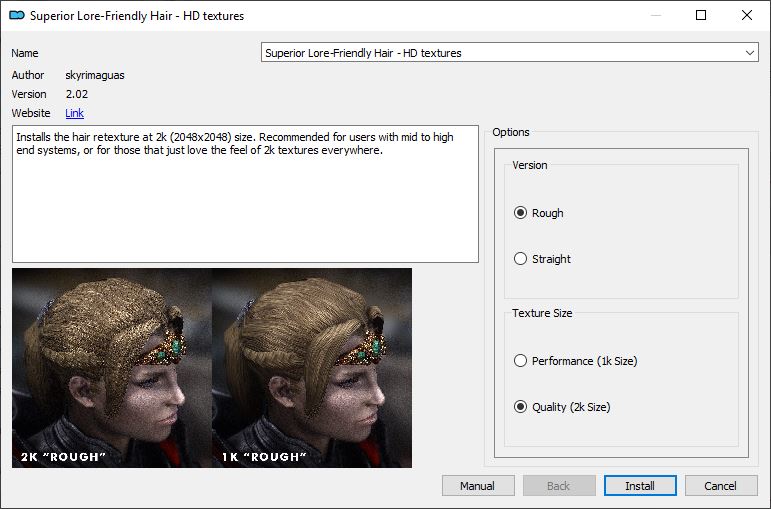
Task: Click the Manual button
Action: (478, 486)
